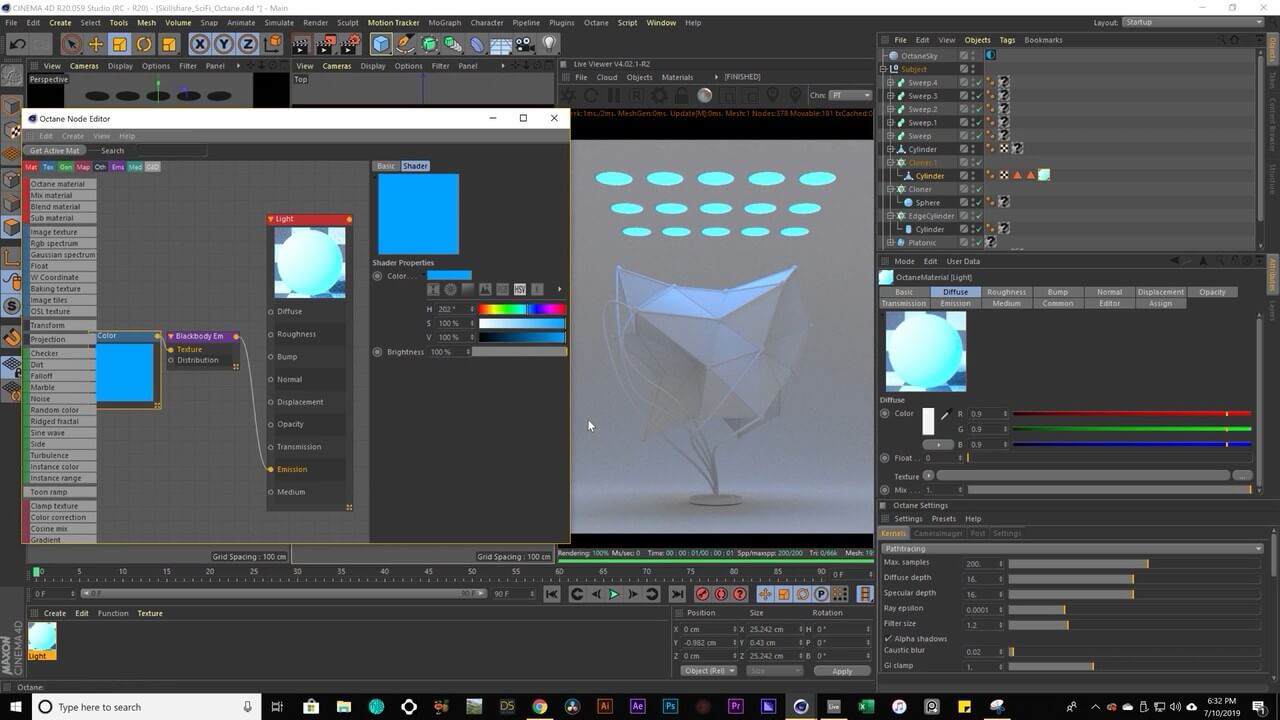Click the Go to End of animation icon

pos(676,594)
